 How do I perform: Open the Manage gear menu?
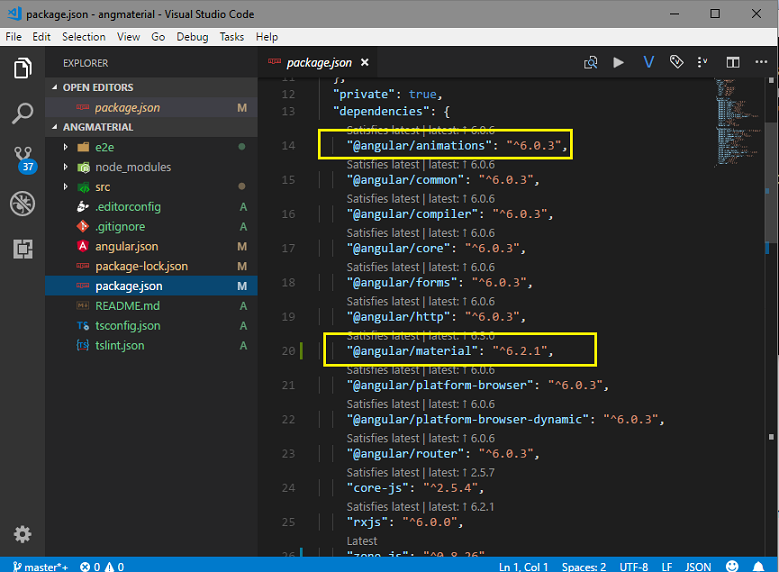click(22, 534)
